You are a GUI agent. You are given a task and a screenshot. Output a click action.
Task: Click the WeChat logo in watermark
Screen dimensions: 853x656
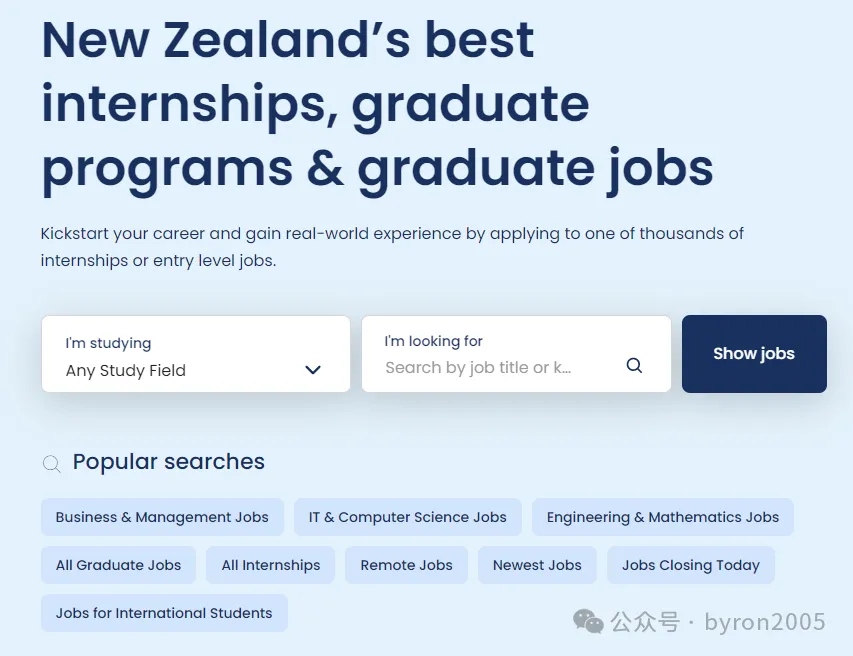click(x=588, y=622)
